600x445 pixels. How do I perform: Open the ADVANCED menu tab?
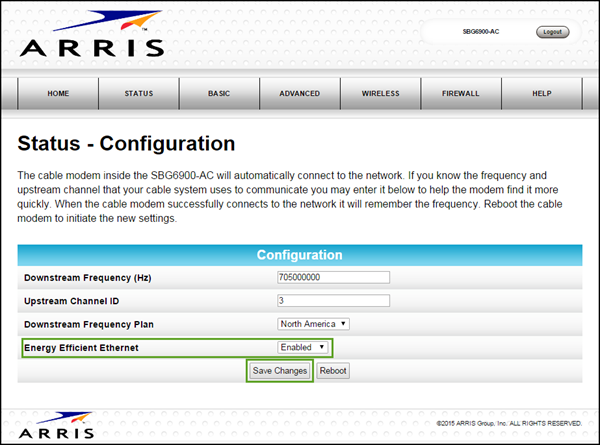(300, 93)
